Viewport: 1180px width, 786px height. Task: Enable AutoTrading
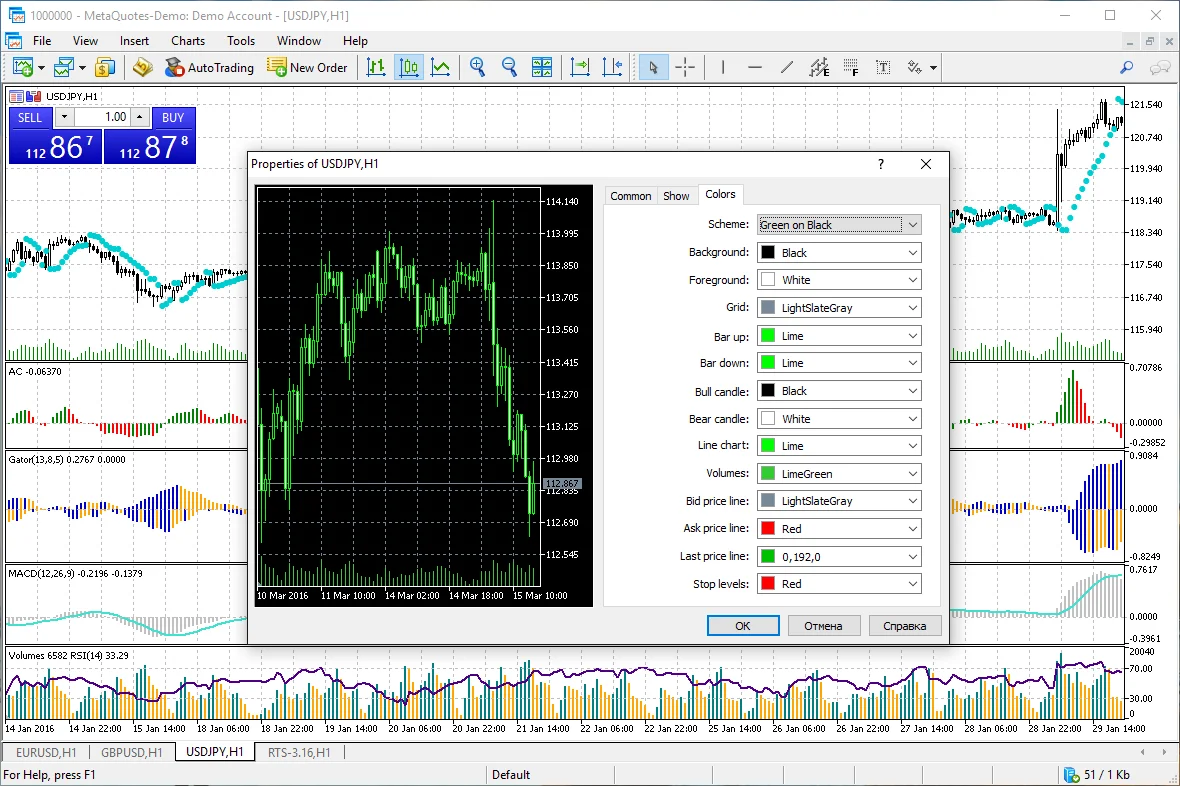point(210,67)
